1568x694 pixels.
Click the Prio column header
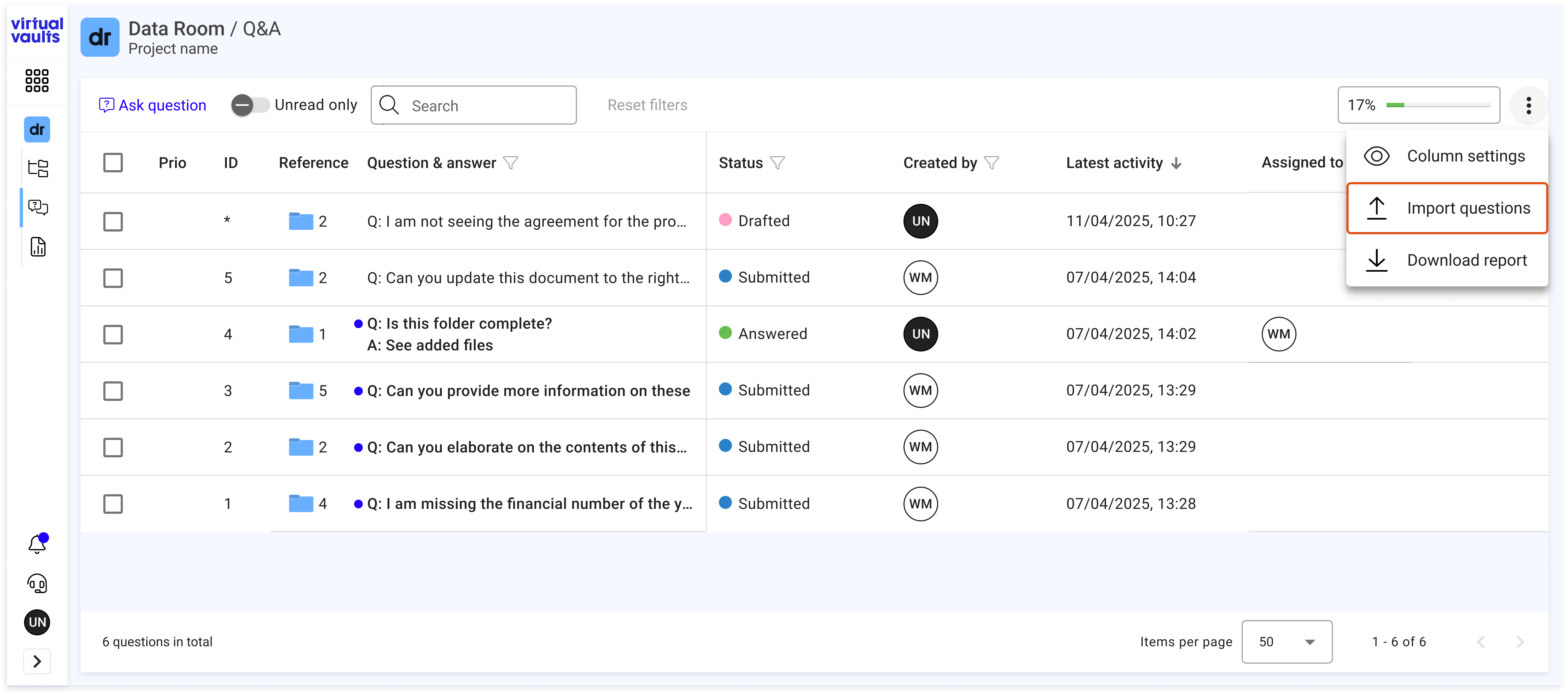coord(172,163)
